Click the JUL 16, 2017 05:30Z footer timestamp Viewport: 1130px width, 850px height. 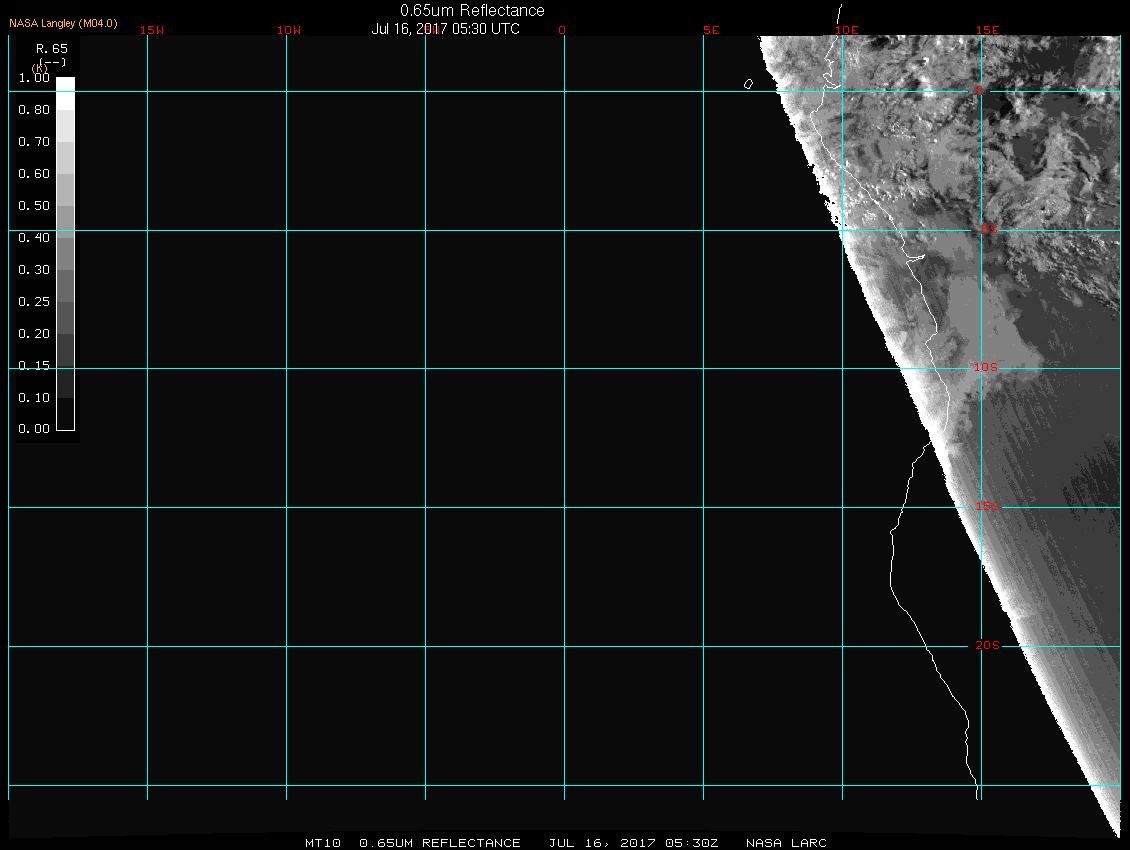coord(634,843)
